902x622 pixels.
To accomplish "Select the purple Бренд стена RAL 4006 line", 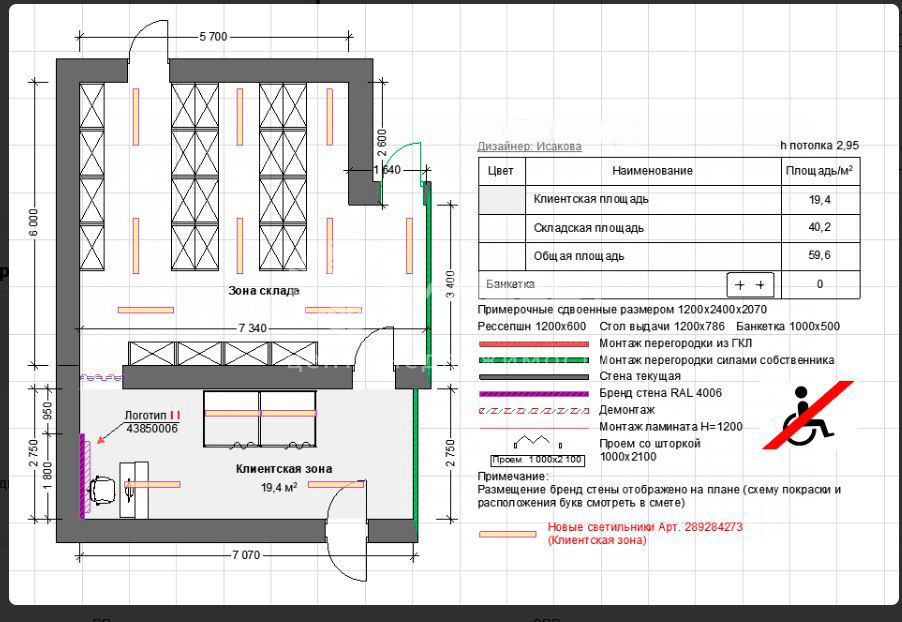I will pyautogui.click(x=534, y=394).
